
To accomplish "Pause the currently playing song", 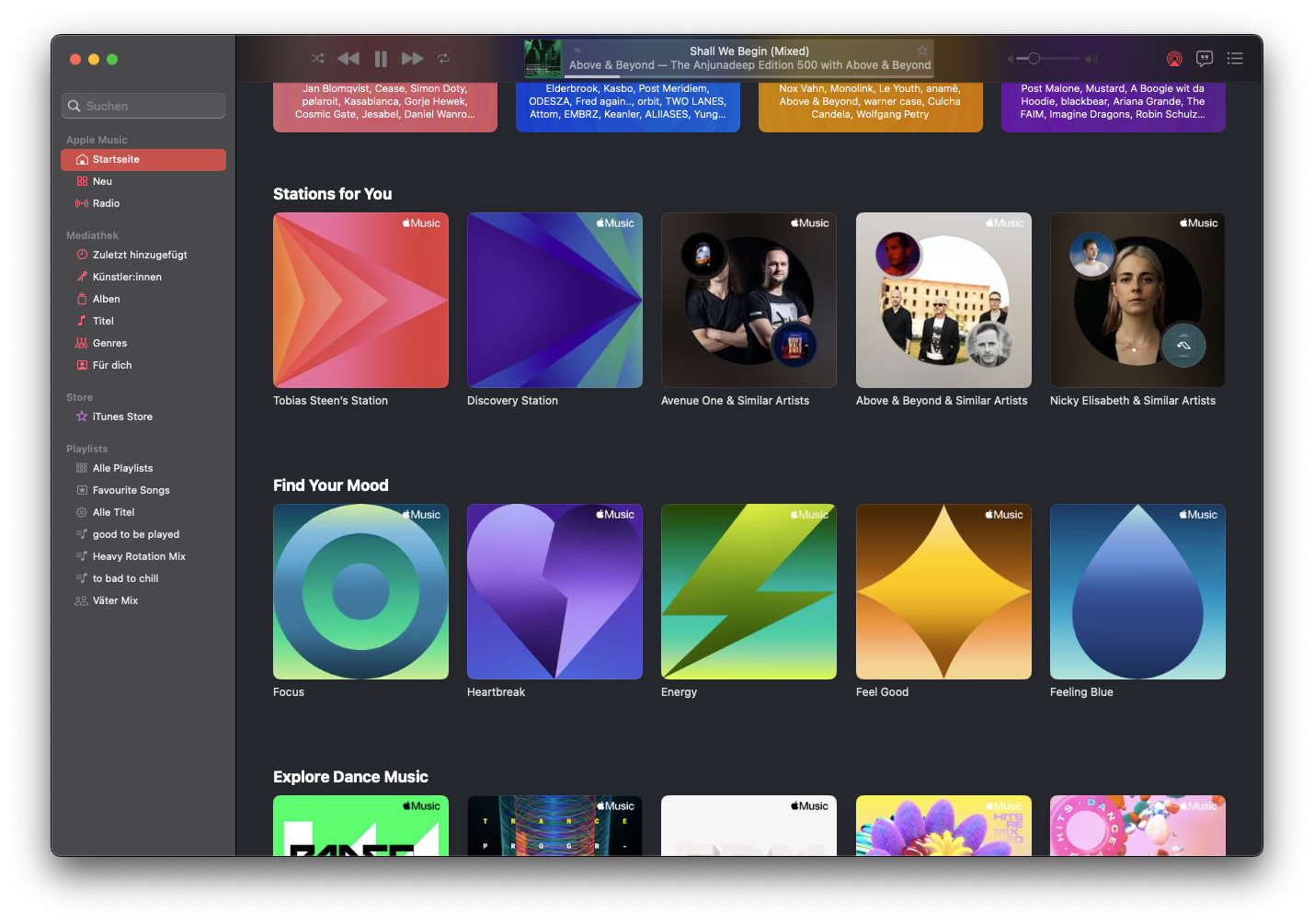I will pyautogui.click(x=381, y=59).
